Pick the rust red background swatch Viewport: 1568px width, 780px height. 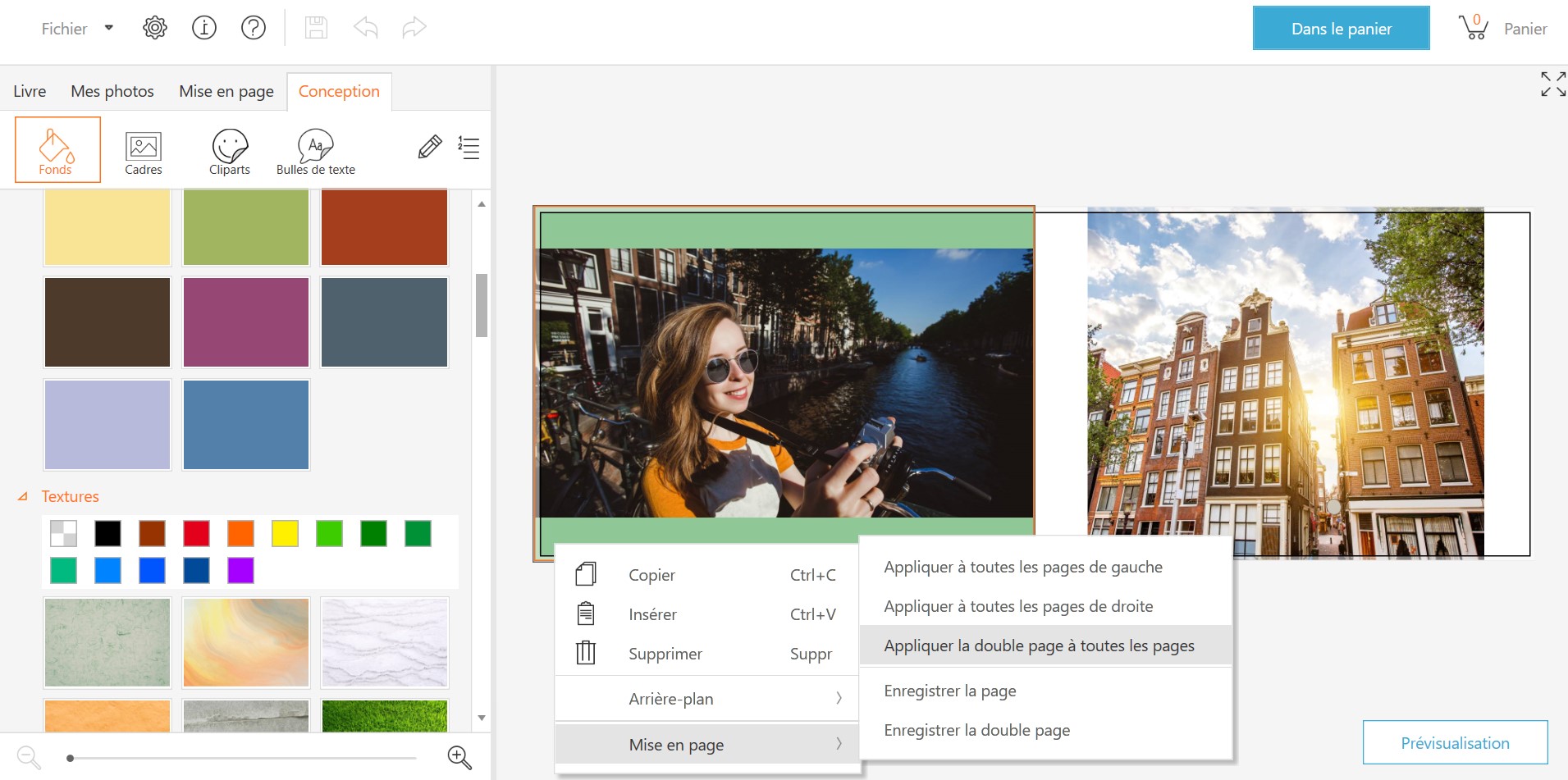click(384, 227)
